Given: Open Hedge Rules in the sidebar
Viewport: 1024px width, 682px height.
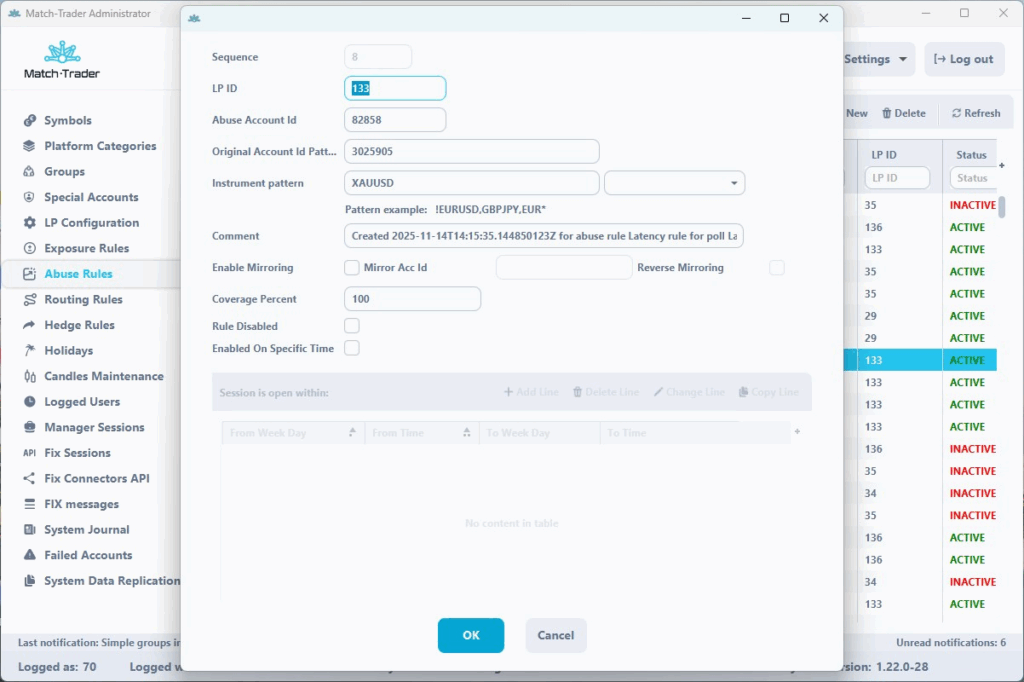Looking at the screenshot, I should 79,325.
